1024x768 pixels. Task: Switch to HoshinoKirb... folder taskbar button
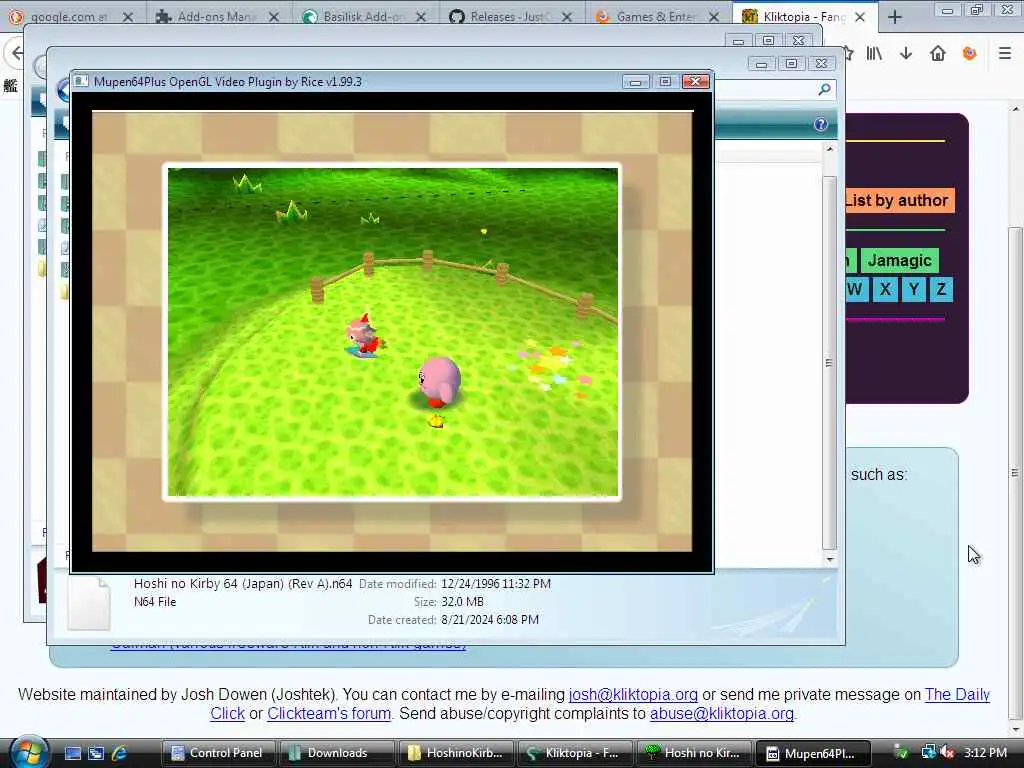[456, 753]
